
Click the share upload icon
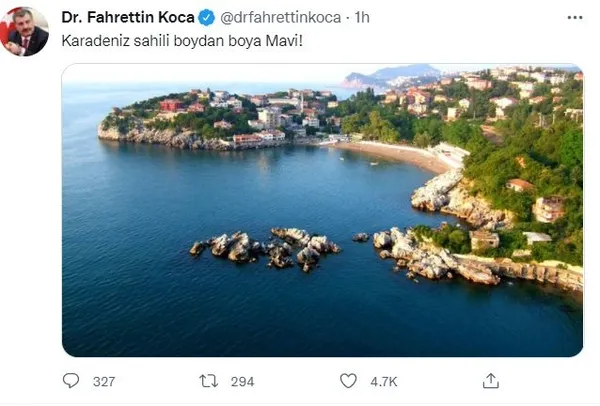[x=491, y=381]
